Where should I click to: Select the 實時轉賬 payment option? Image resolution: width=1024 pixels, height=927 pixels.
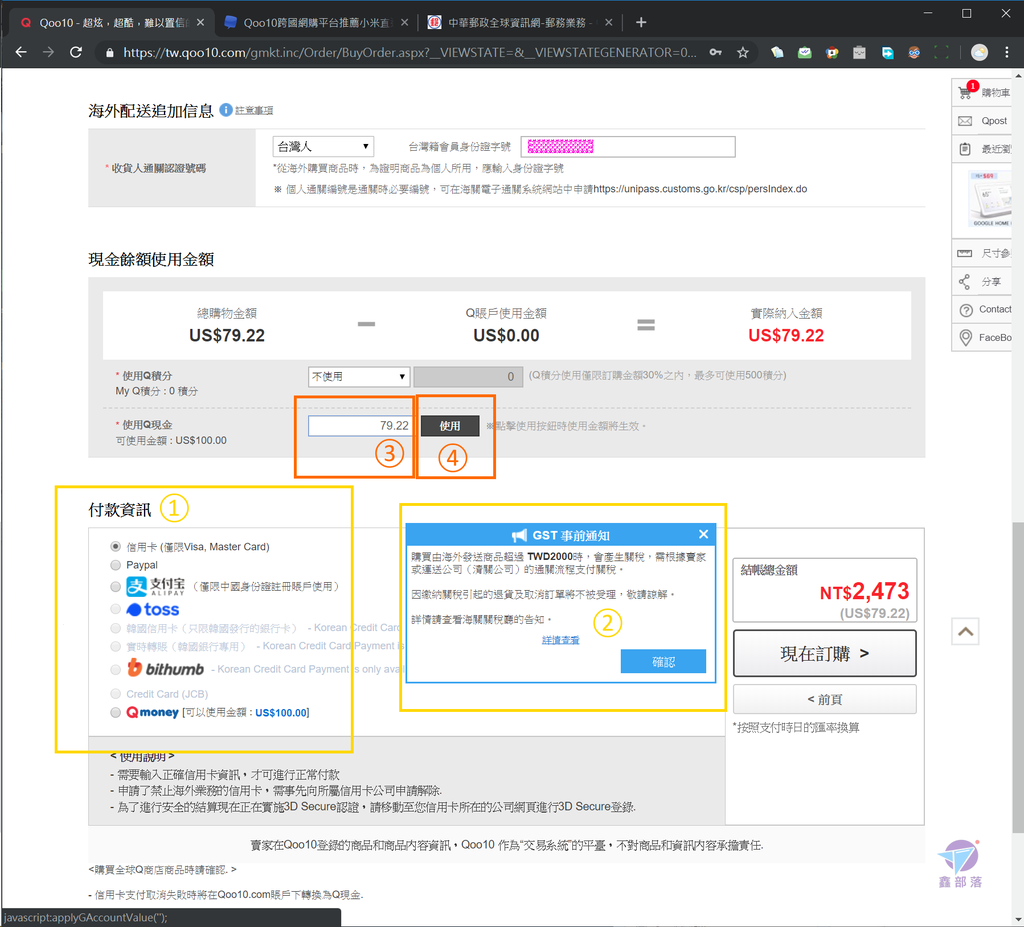116,646
